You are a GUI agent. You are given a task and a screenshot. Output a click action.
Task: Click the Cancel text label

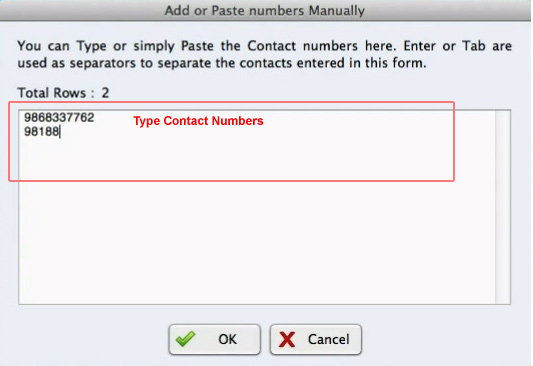click(x=329, y=339)
